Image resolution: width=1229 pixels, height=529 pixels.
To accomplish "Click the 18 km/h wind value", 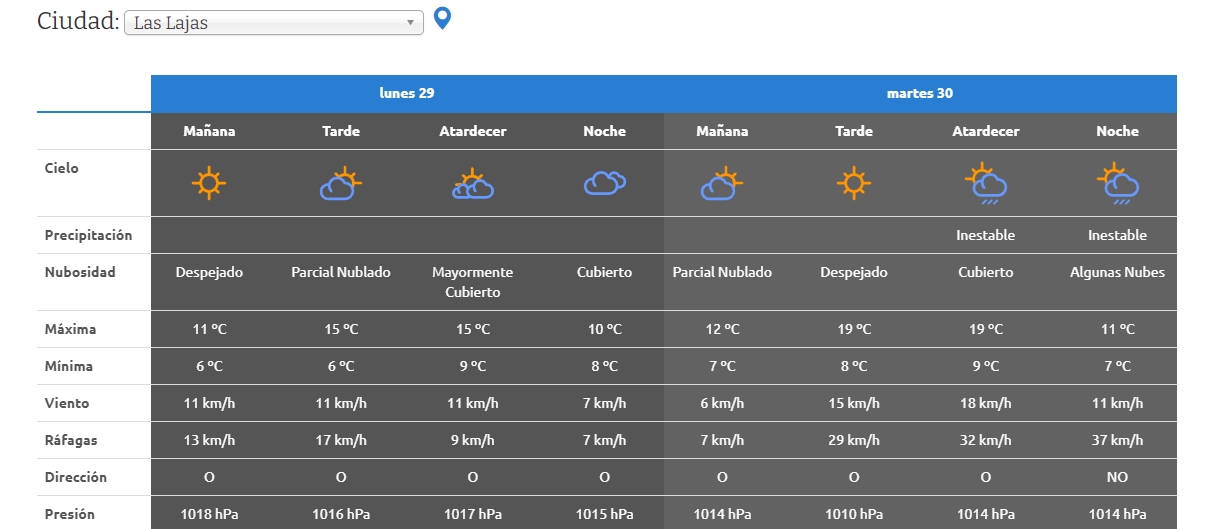I will (985, 403).
